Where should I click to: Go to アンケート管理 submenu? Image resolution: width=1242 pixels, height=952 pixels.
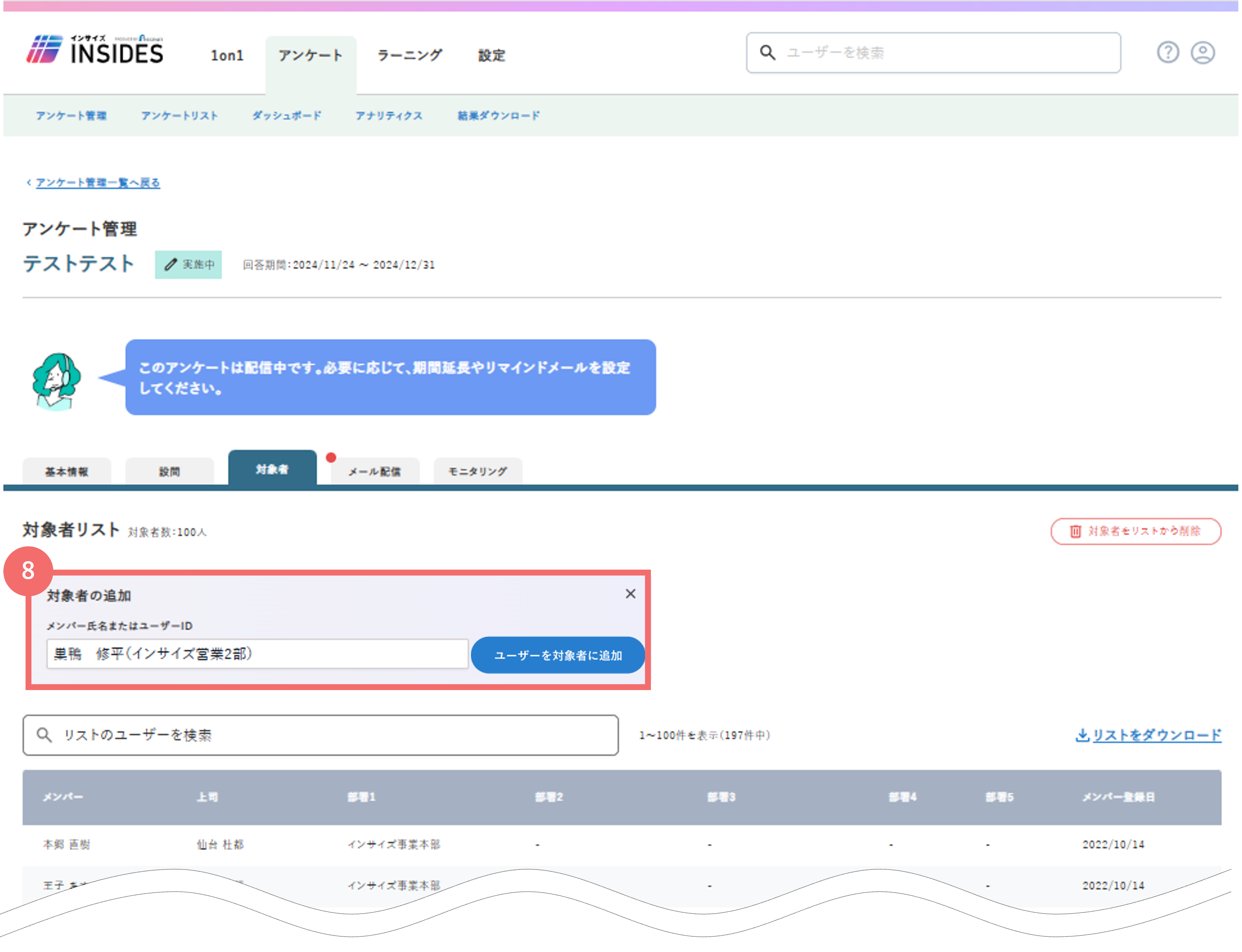(x=71, y=116)
